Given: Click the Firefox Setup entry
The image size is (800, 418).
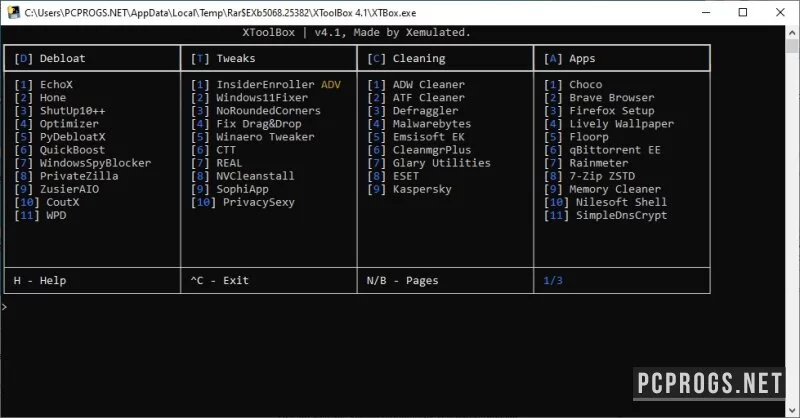Looking at the screenshot, I should point(599,111).
